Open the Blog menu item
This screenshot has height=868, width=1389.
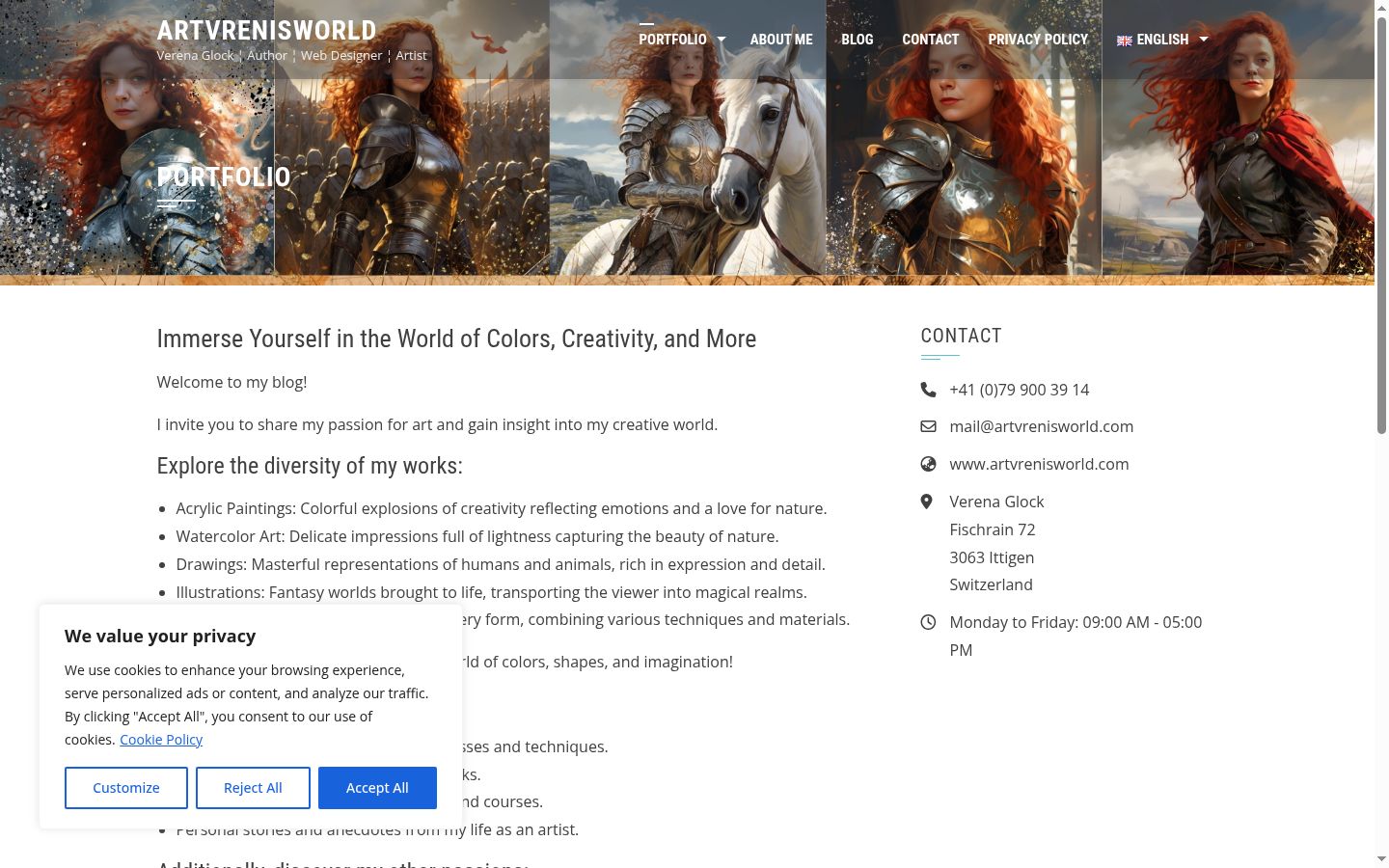pos(857,40)
